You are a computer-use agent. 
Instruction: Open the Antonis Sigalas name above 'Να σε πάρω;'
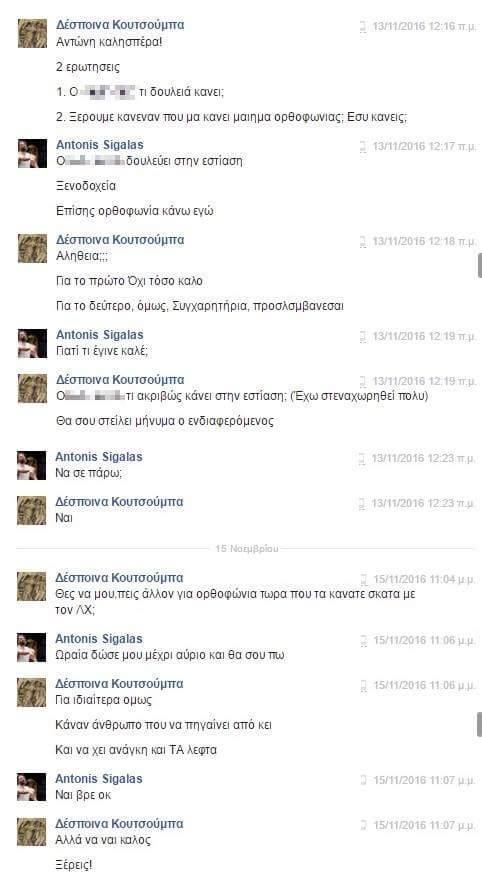pyautogui.click(x=99, y=457)
